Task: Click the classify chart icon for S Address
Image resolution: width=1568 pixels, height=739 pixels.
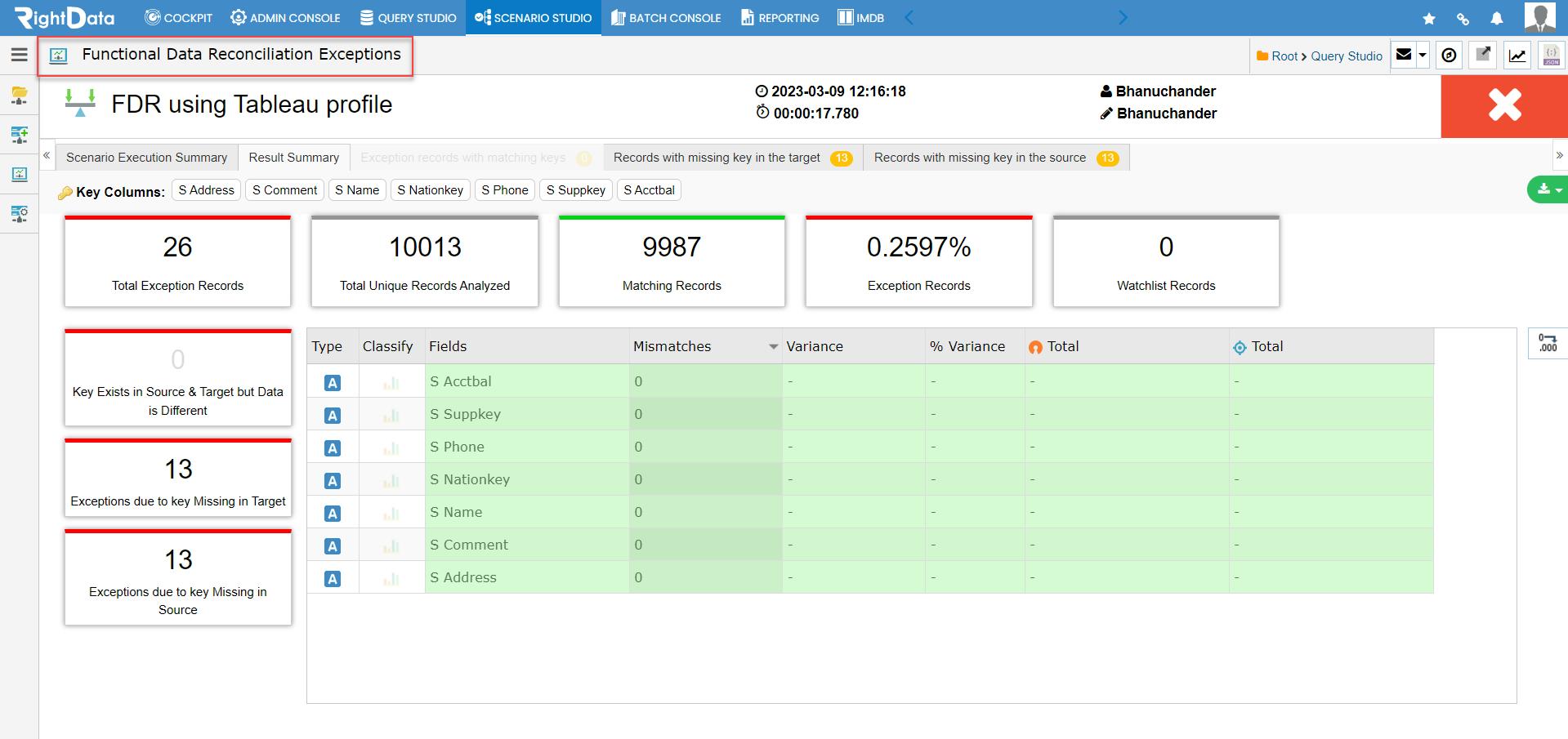Action: click(x=391, y=578)
